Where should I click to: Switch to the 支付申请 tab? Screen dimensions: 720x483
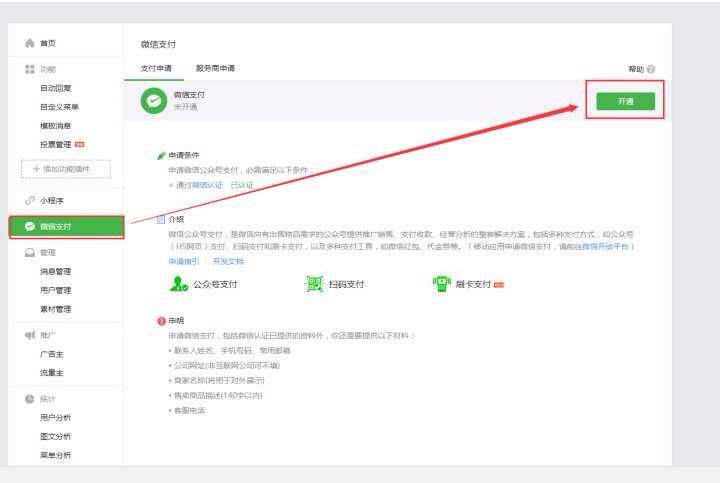tap(156, 68)
